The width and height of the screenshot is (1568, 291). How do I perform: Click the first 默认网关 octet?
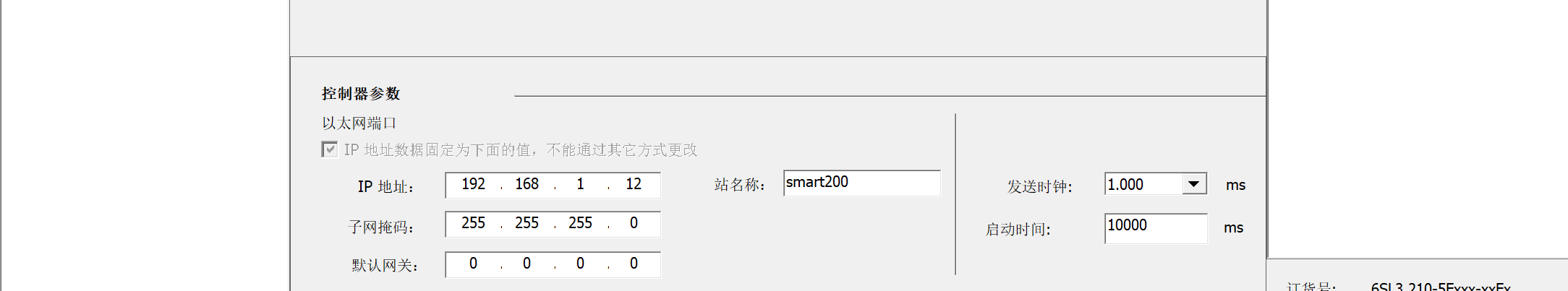coord(473,264)
